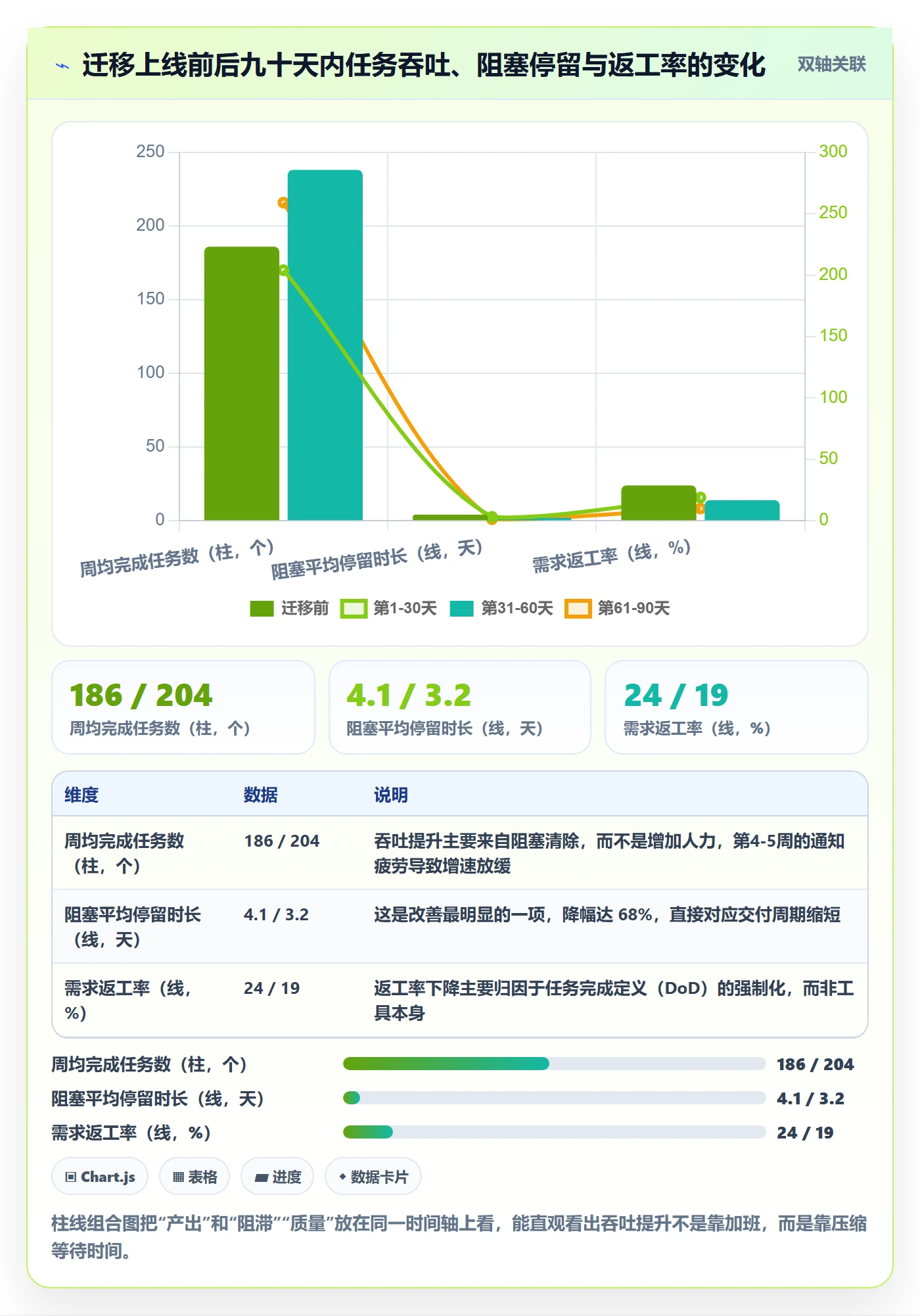Screen dimensions: 920x1316
Task: Select the table note starting 吞吐提升主要来自阻塞清除
Action: pos(609,853)
